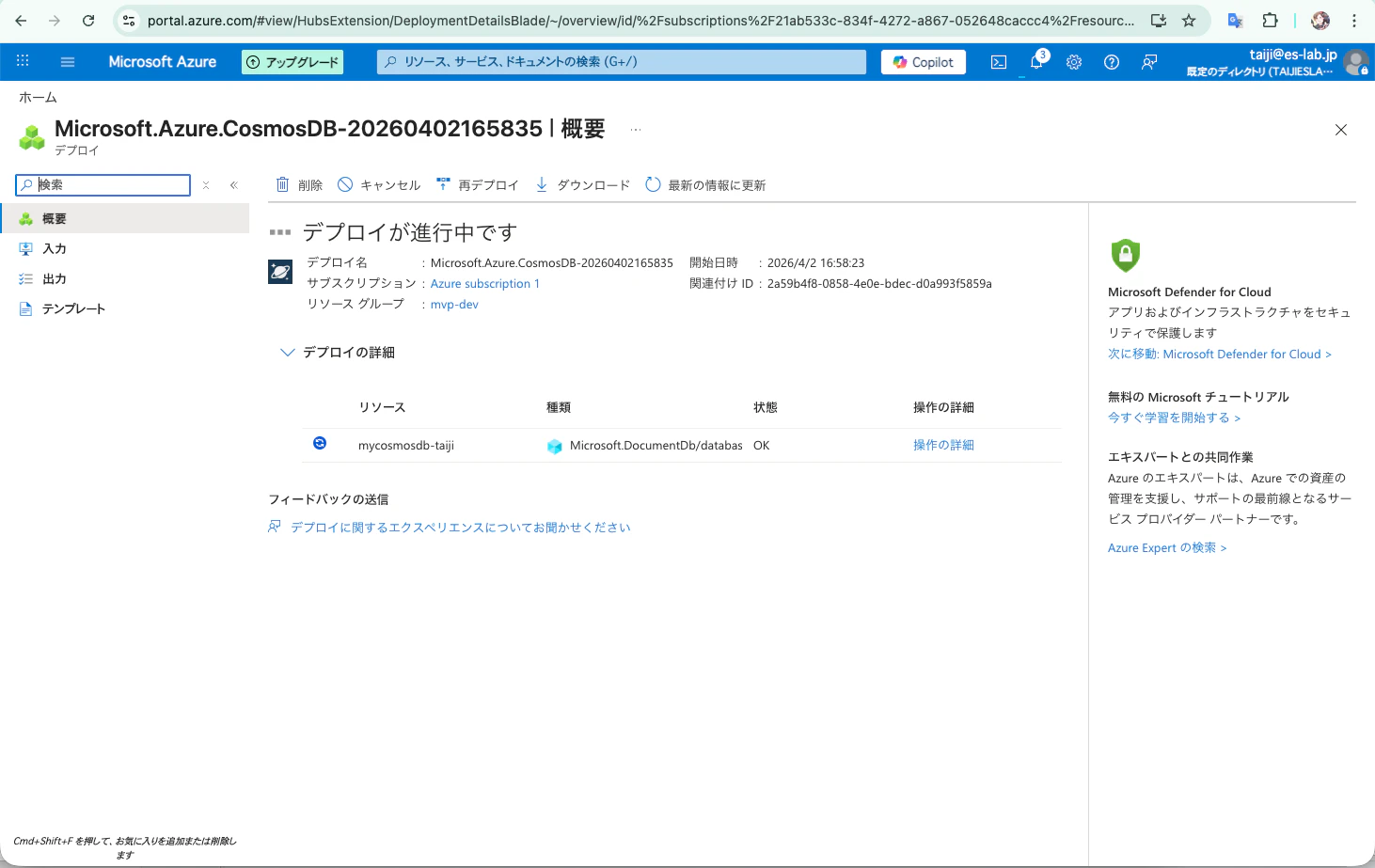Focus the sidebar 検索 input field
Image resolution: width=1375 pixels, height=868 pixels.
pyautogui.click(x=103, y=185)
